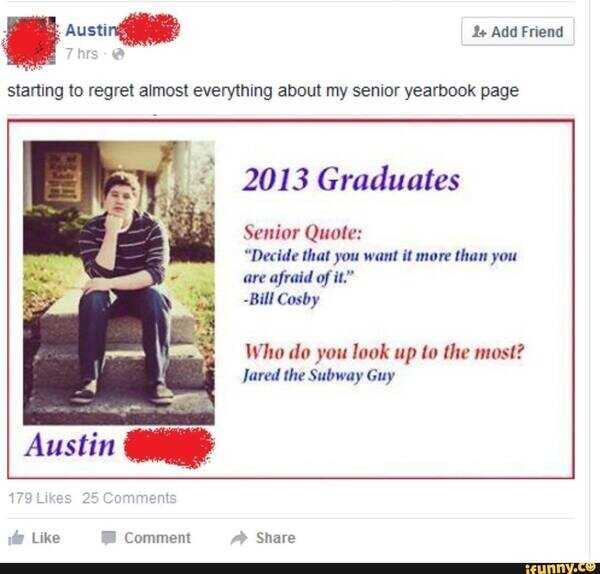Click the 2013 Graduates heading
This screenshot has height=574, width=600.
351,179
